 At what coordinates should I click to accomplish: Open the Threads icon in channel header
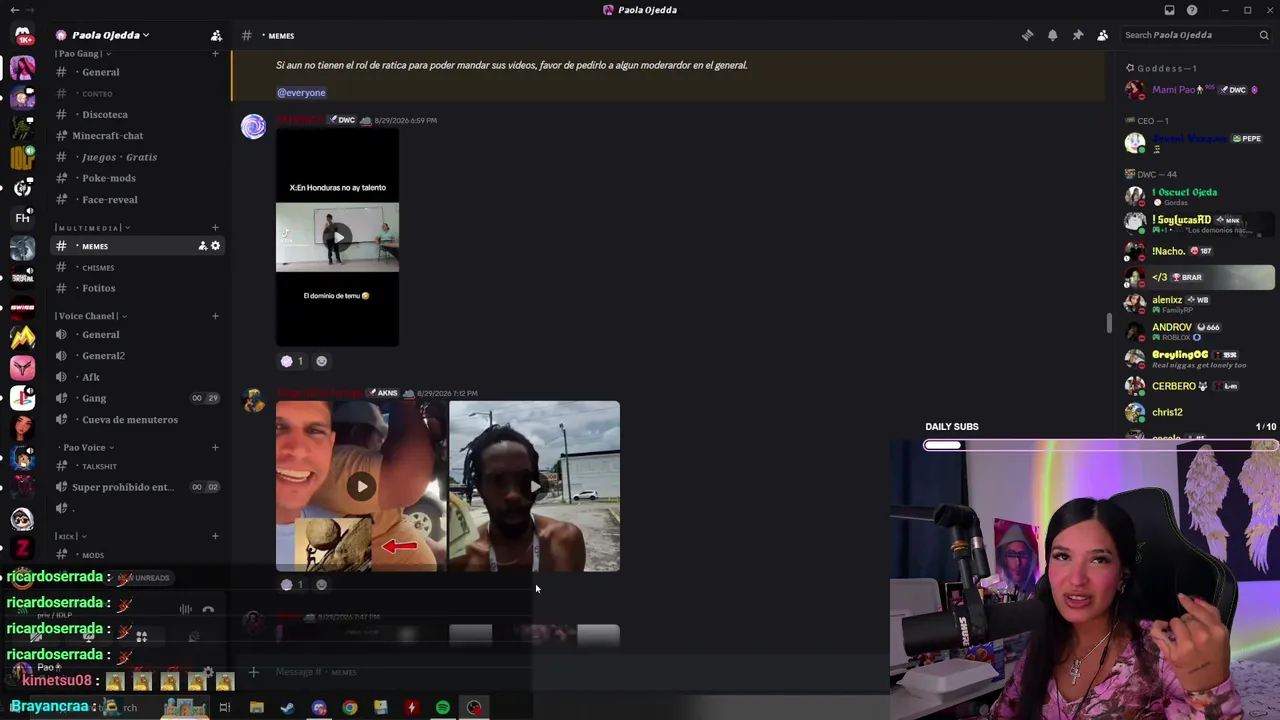coord(1027,35)
